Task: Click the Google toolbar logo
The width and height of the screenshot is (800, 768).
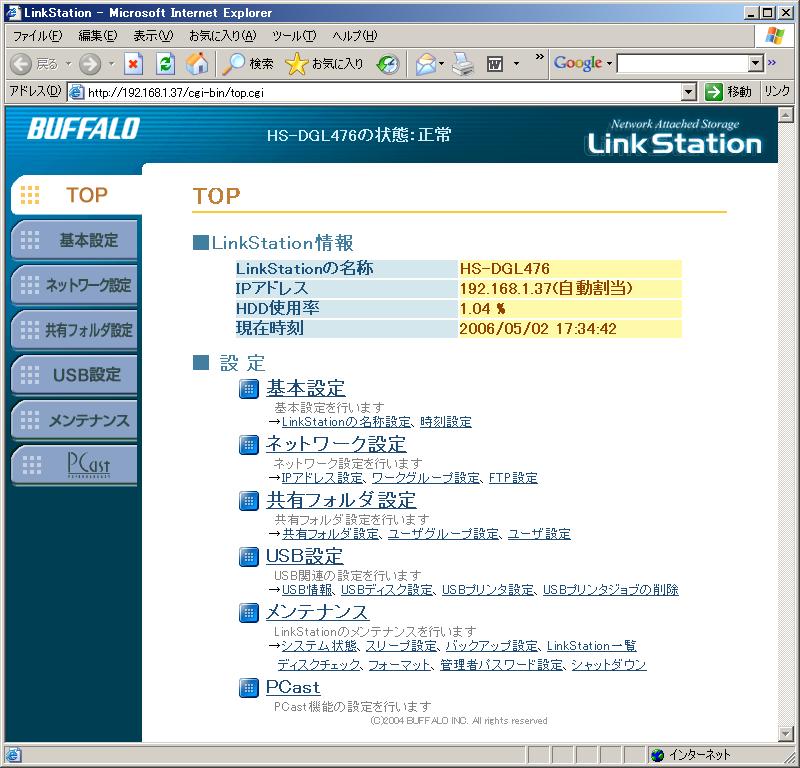Action: (x=578, y=64)
